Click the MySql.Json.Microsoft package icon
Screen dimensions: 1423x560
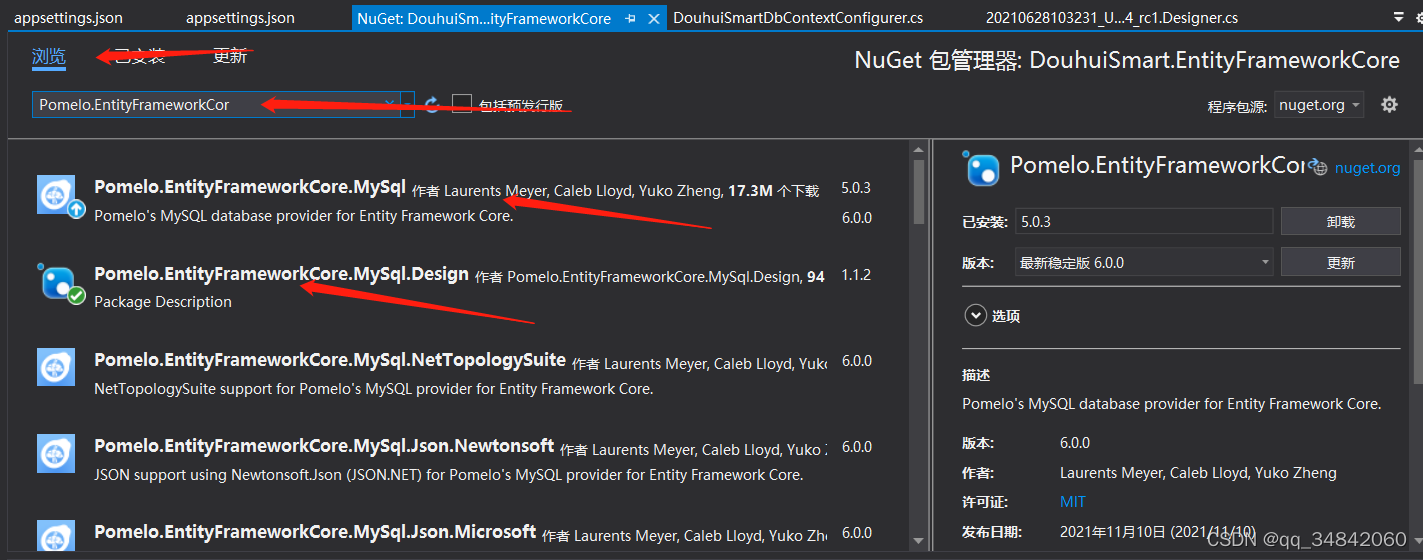pyautogui.click(x=56, y=536)
